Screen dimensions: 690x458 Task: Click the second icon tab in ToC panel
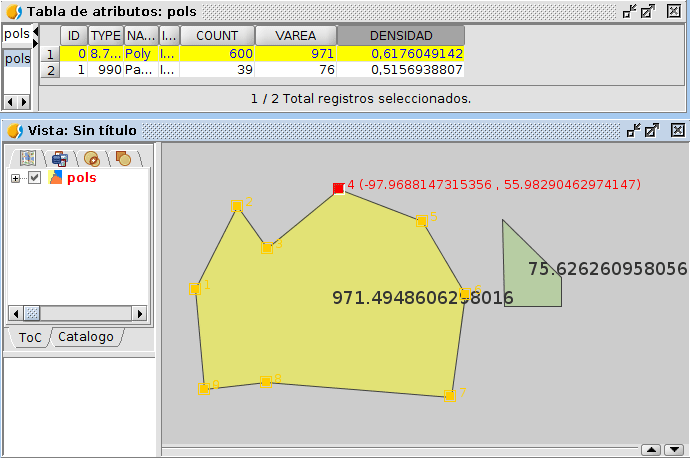60,158
